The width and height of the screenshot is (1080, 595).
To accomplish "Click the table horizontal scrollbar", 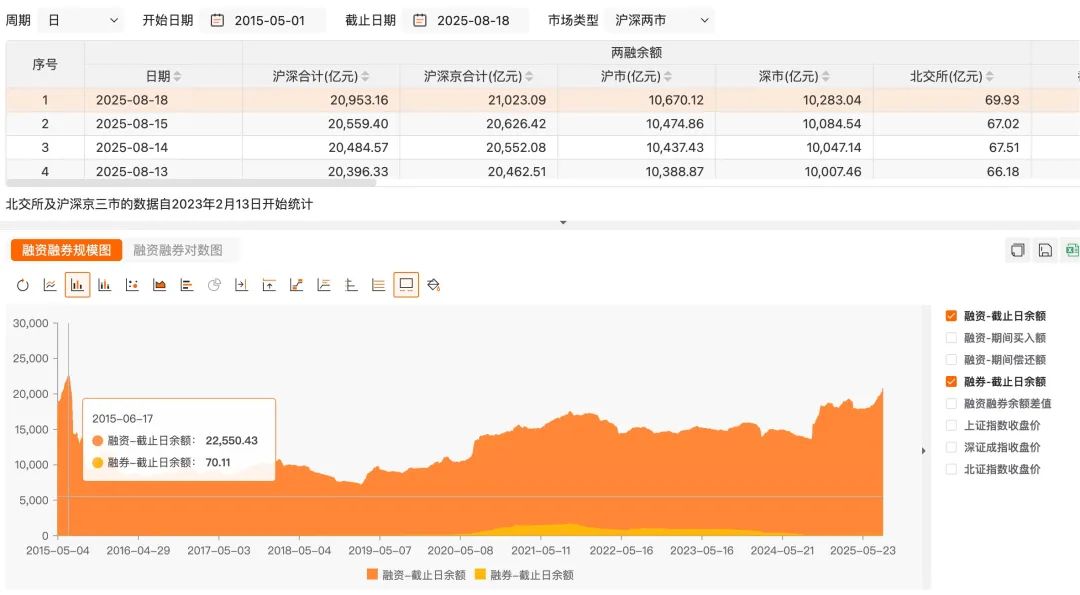I will (x=191, y=183).
